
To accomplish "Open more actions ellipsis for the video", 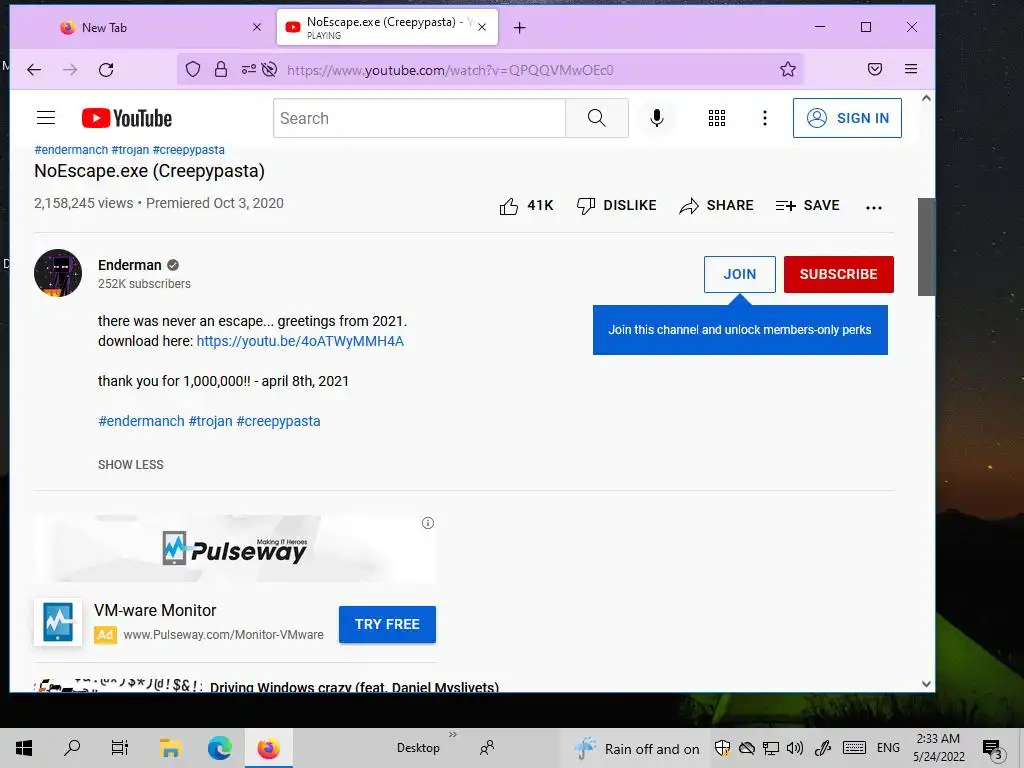I will pyautogui.click(x=874, y=207).
